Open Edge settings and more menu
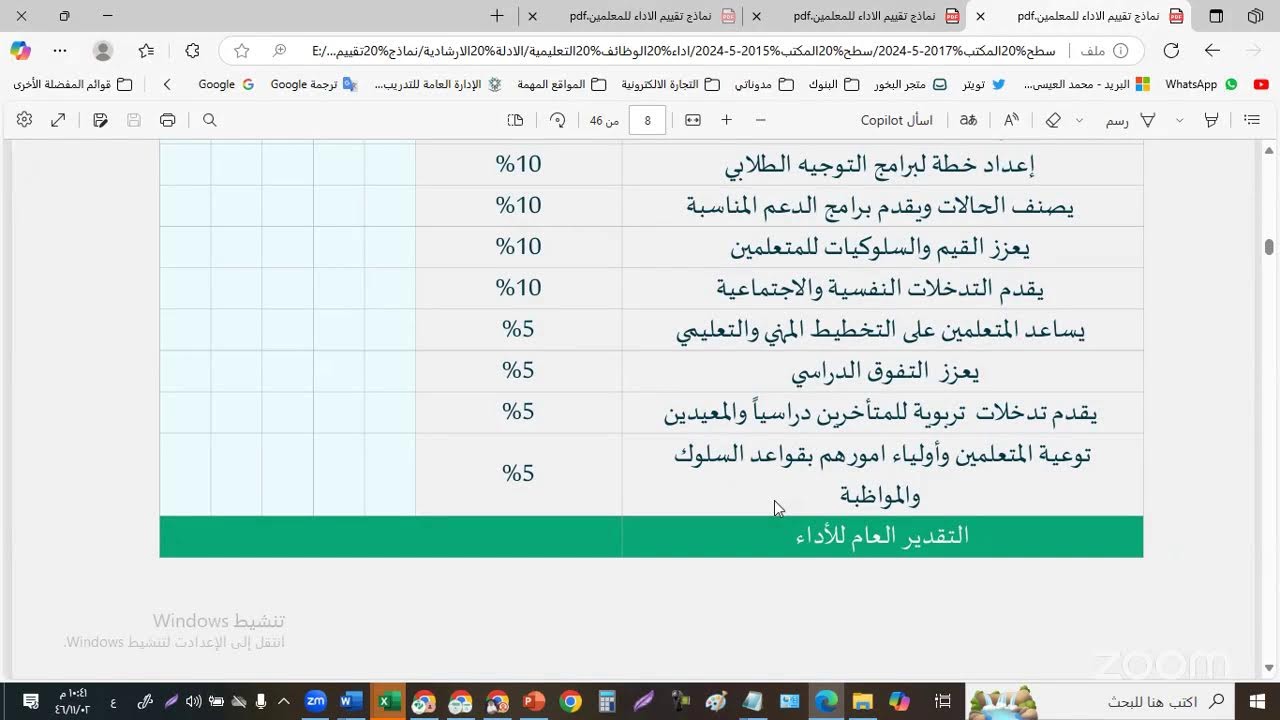The height and width of the screenshot is (720, 1280). (60, 50)
